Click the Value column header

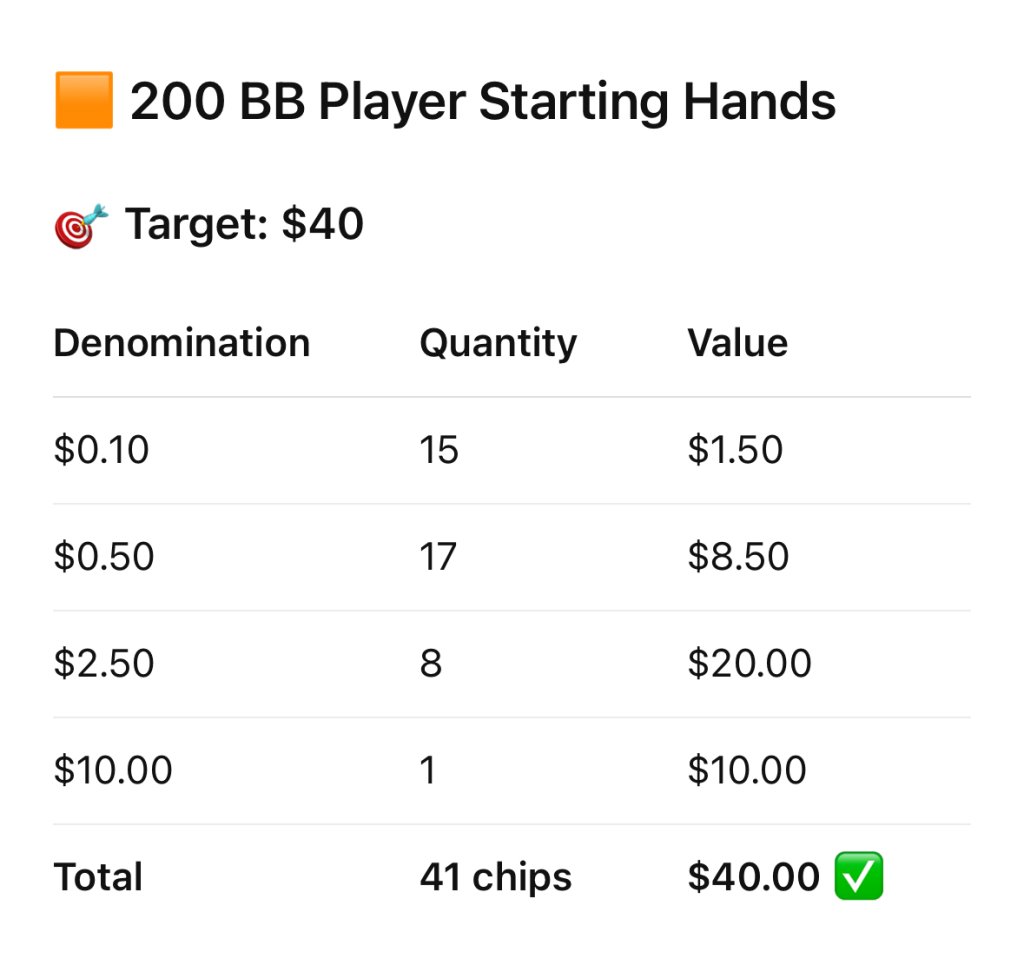tap(737, 343)
